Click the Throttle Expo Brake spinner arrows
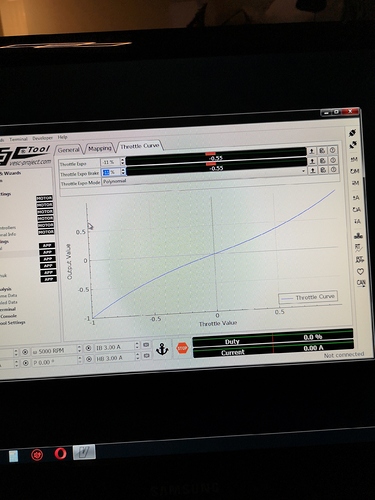Viewport: 375px width, 500px height. click(123, 171)
